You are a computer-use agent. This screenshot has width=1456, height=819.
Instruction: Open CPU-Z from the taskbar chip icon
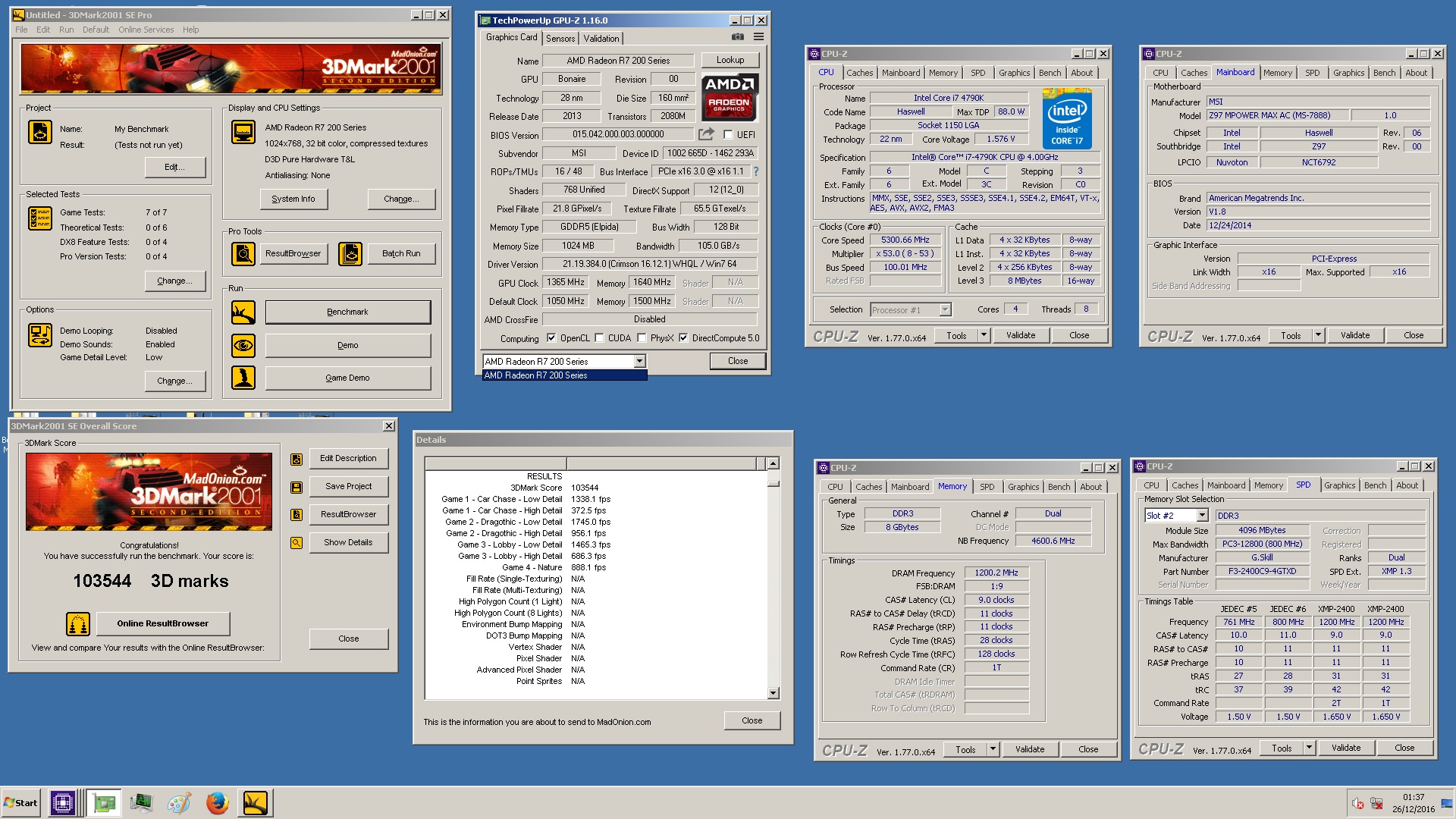pyautogui.click(x=63, y=803)
